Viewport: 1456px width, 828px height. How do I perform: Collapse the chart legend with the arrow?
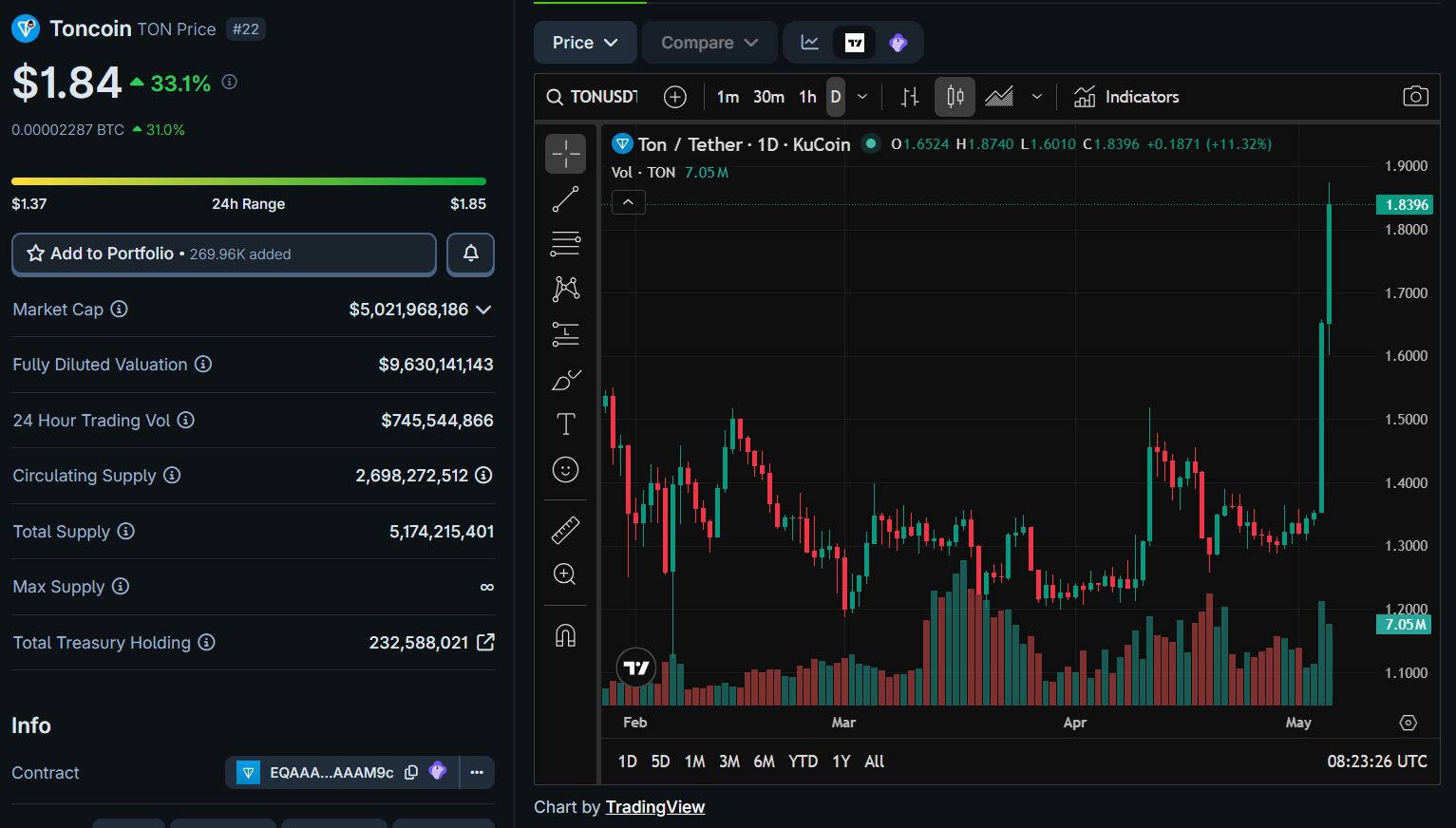click(628, 202)
